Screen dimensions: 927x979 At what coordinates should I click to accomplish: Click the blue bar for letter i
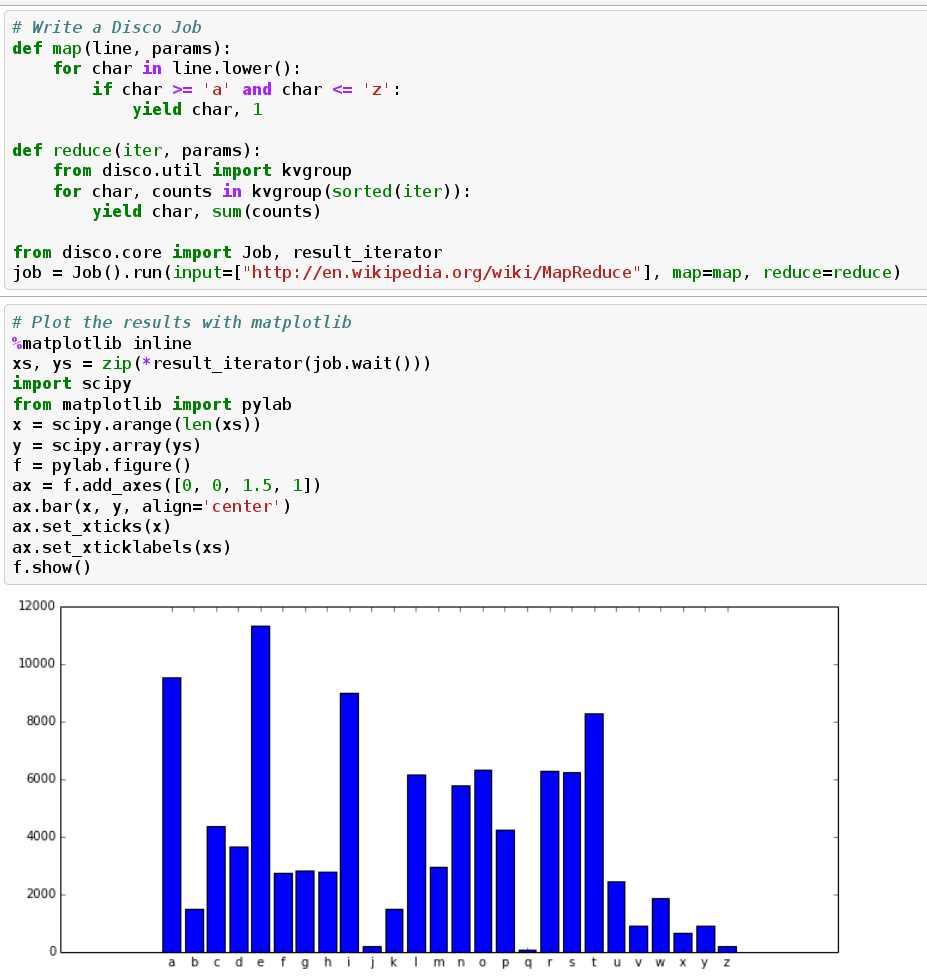(350, 822)
